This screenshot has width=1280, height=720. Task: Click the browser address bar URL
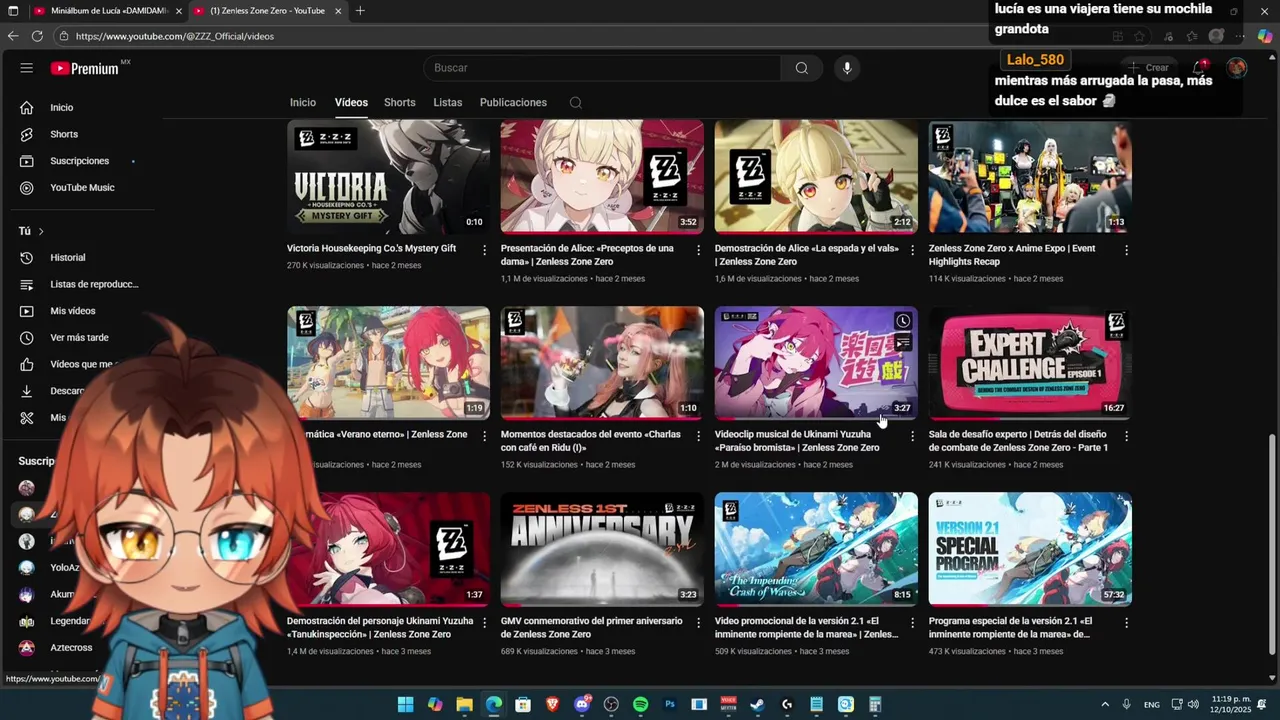tap(174, 36)
